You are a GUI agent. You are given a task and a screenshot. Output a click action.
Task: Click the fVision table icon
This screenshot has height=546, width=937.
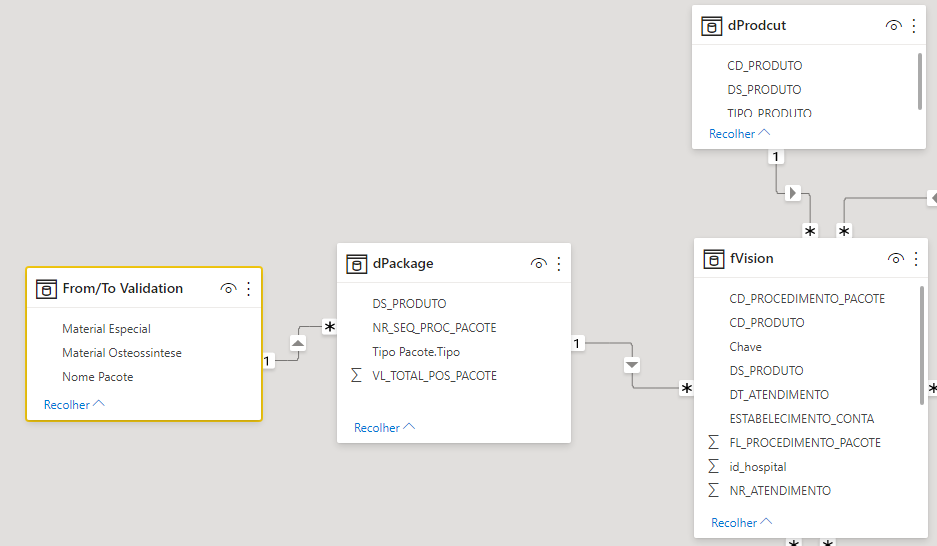tap(714, 259)
